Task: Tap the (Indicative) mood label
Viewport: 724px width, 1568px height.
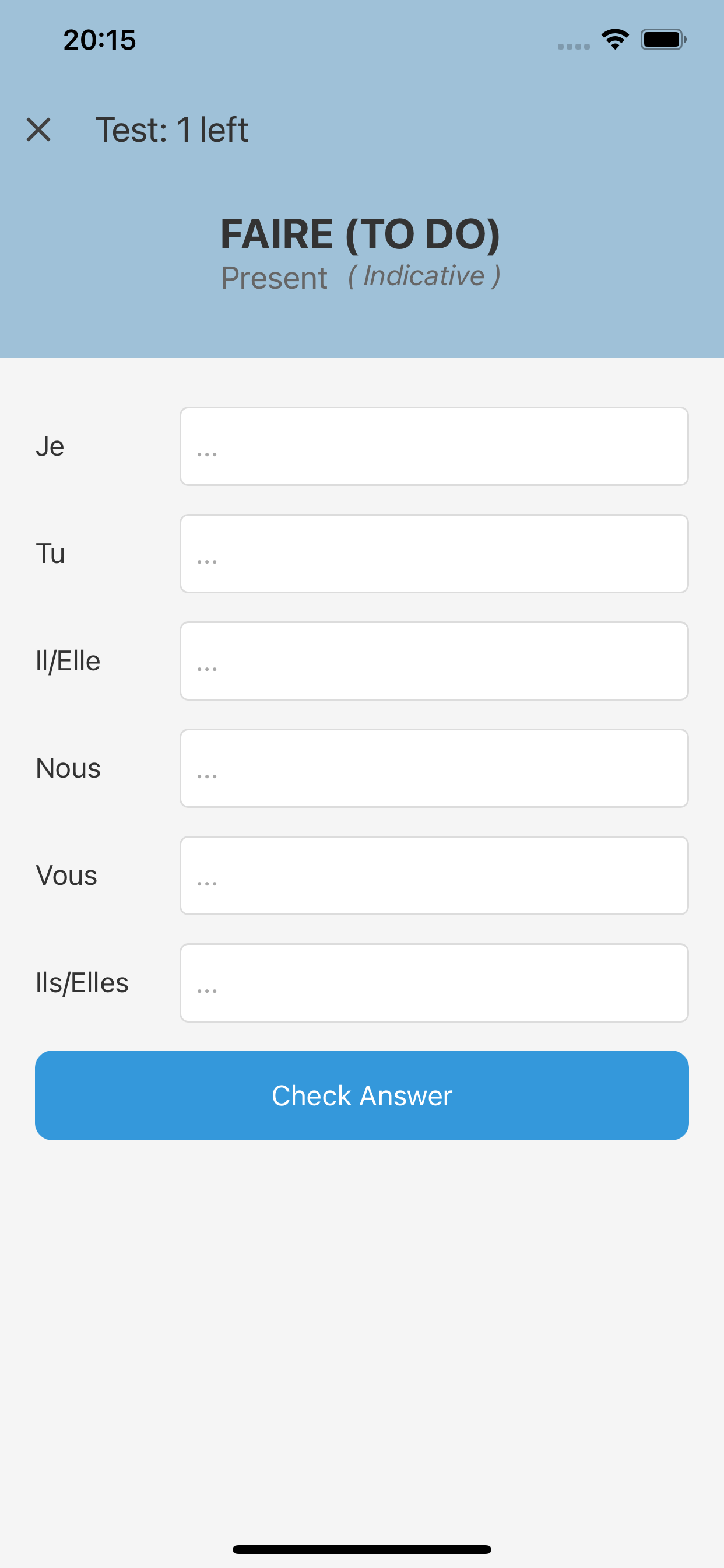Action: [x=424, y=276]
